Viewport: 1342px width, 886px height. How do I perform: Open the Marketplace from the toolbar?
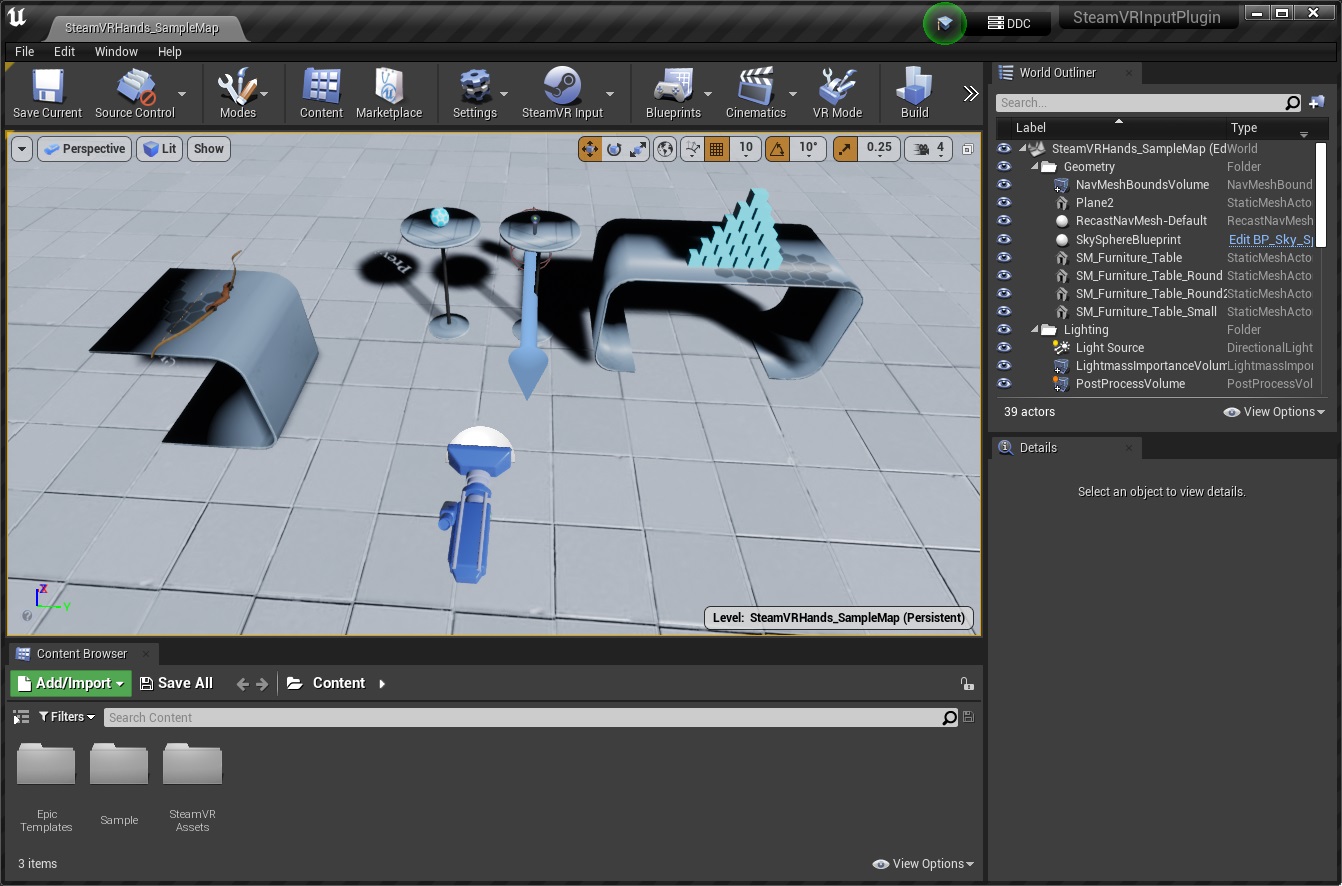388,88
